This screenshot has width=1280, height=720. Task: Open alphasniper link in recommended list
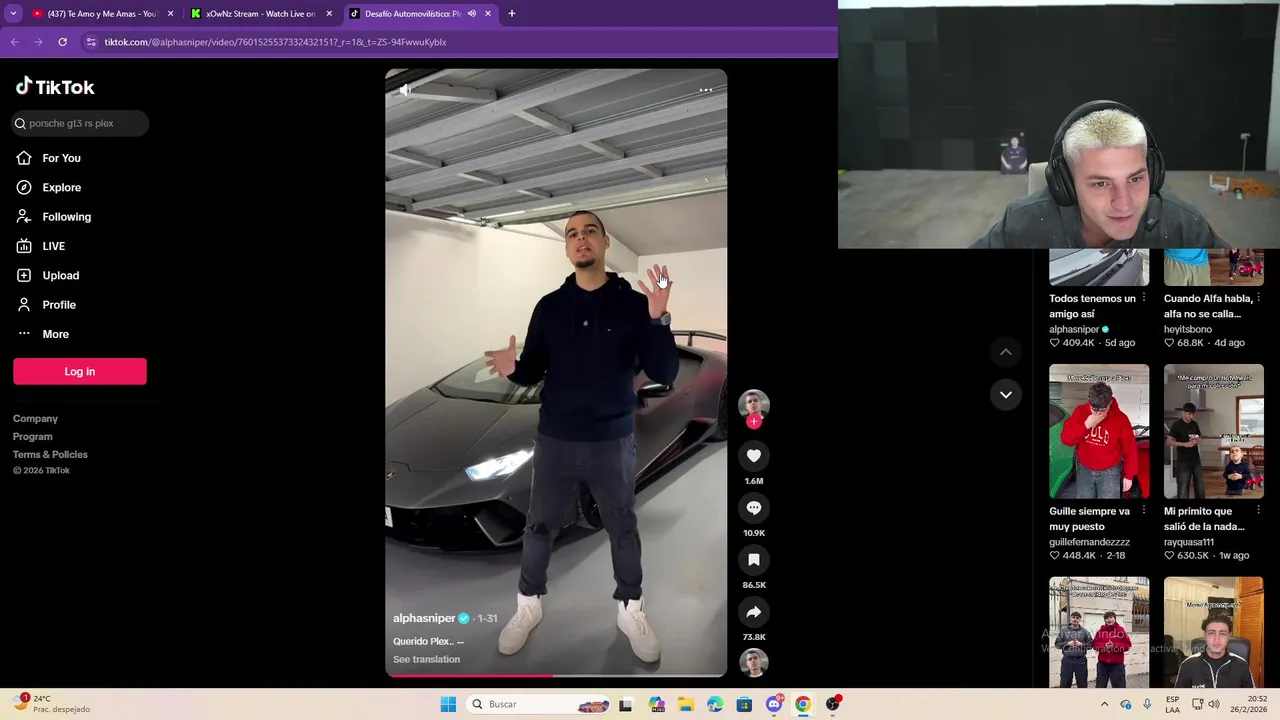(1074, 329)
